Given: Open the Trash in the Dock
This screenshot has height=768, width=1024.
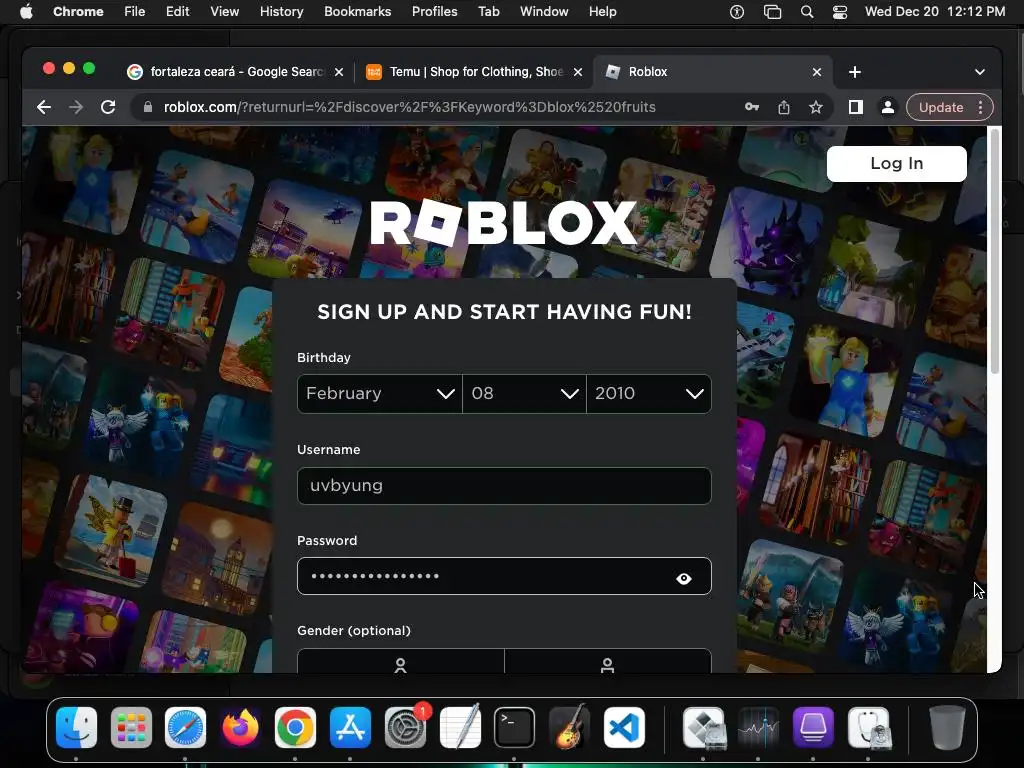Looking at the screenshot, I should click(x=947, y=728).
